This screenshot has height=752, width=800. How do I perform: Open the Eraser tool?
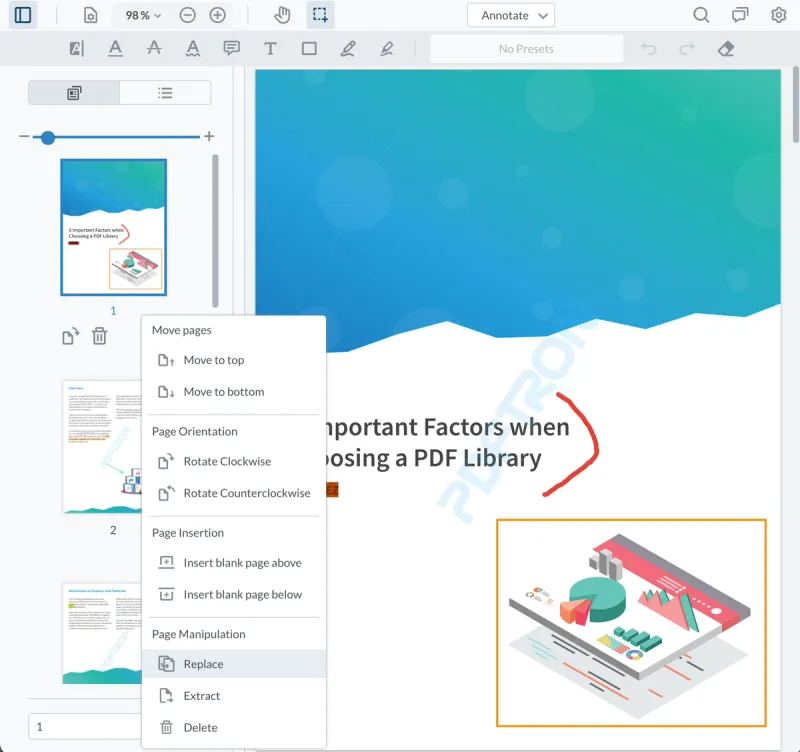[x=726, y=48]
